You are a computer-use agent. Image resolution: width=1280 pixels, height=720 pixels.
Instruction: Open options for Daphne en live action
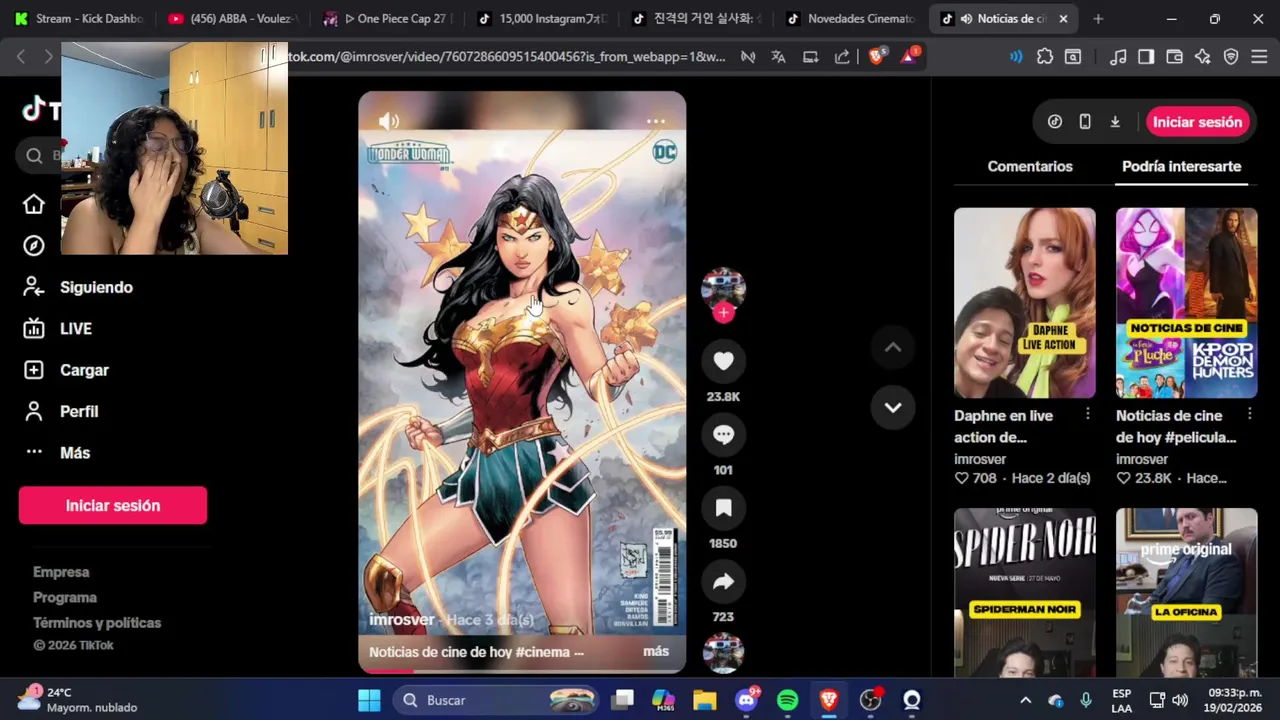point(1088,414)
